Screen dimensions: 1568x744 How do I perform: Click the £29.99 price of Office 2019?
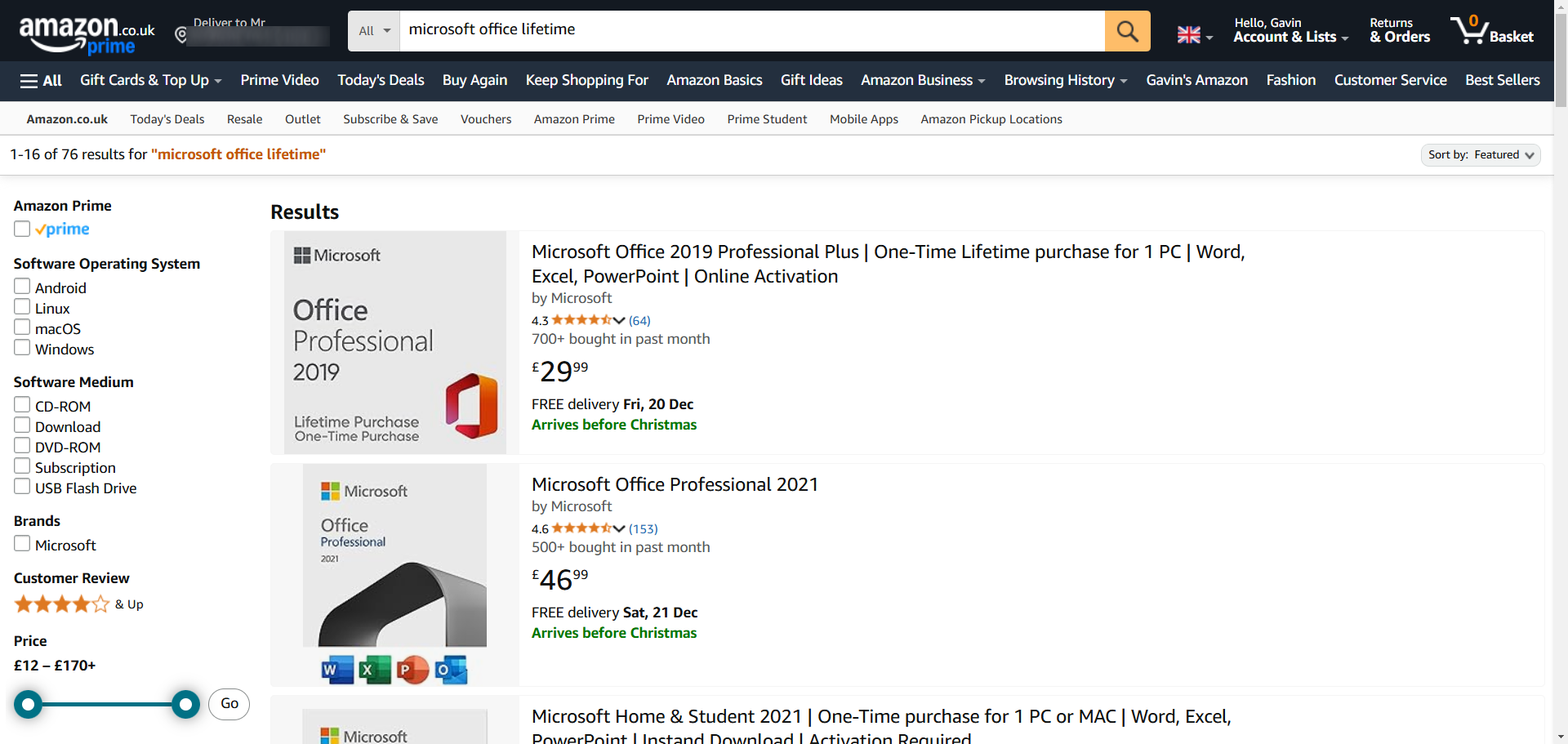pos(560,371)
